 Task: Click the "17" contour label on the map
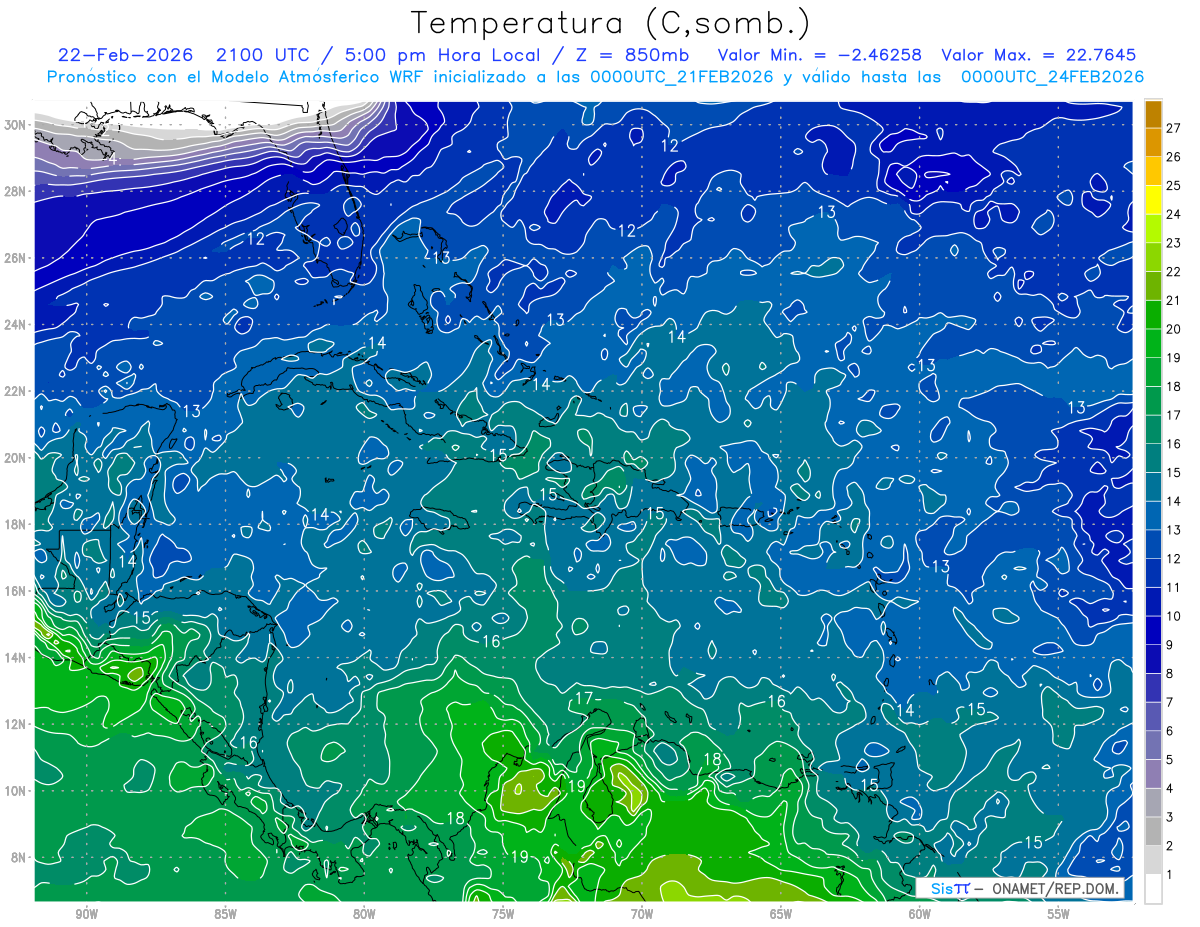[585, 698]
